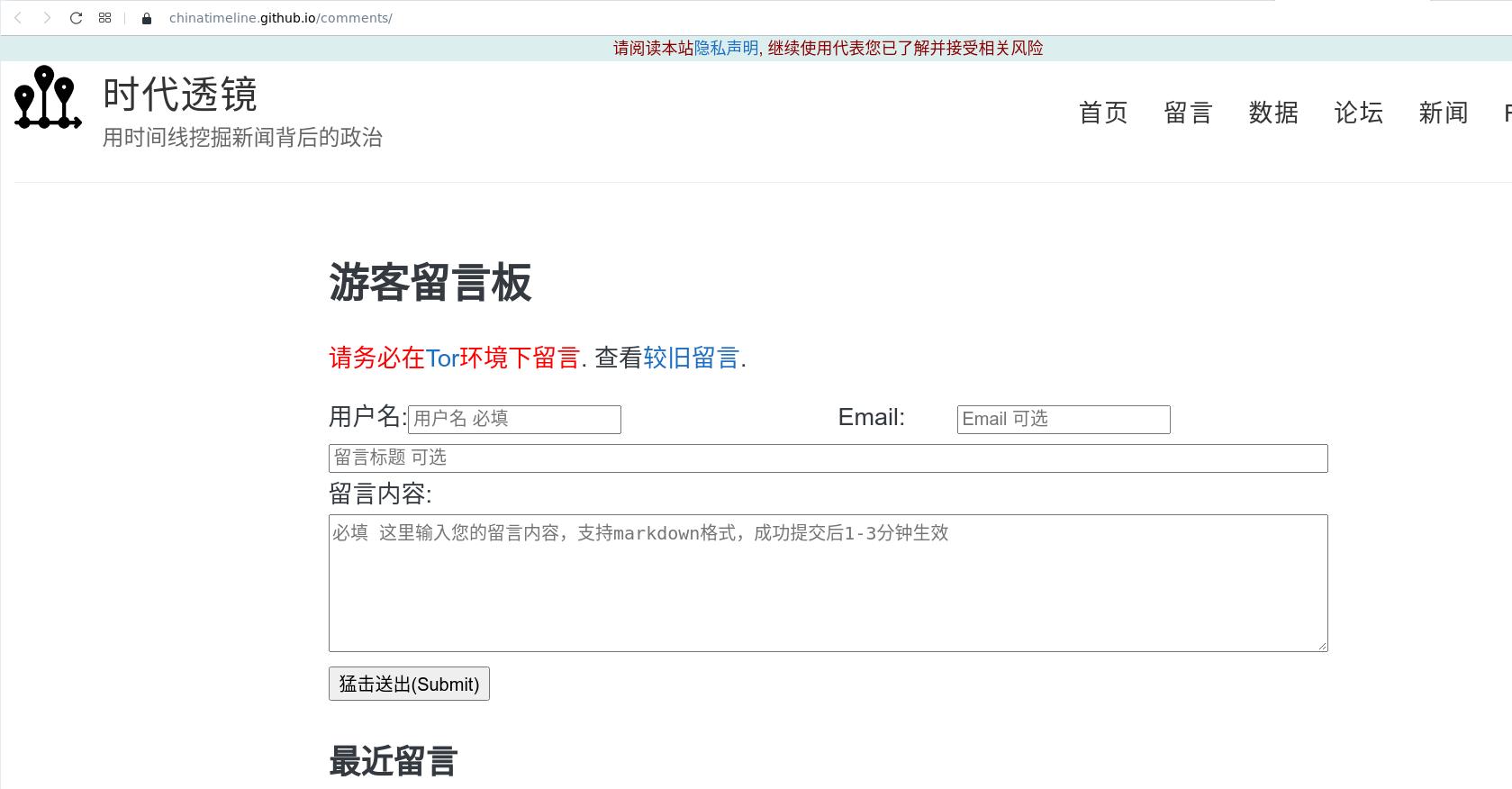This screenshot has width=1512, height=789.
Task: Open 留言 navigation item
Action: coord(1188,113)
